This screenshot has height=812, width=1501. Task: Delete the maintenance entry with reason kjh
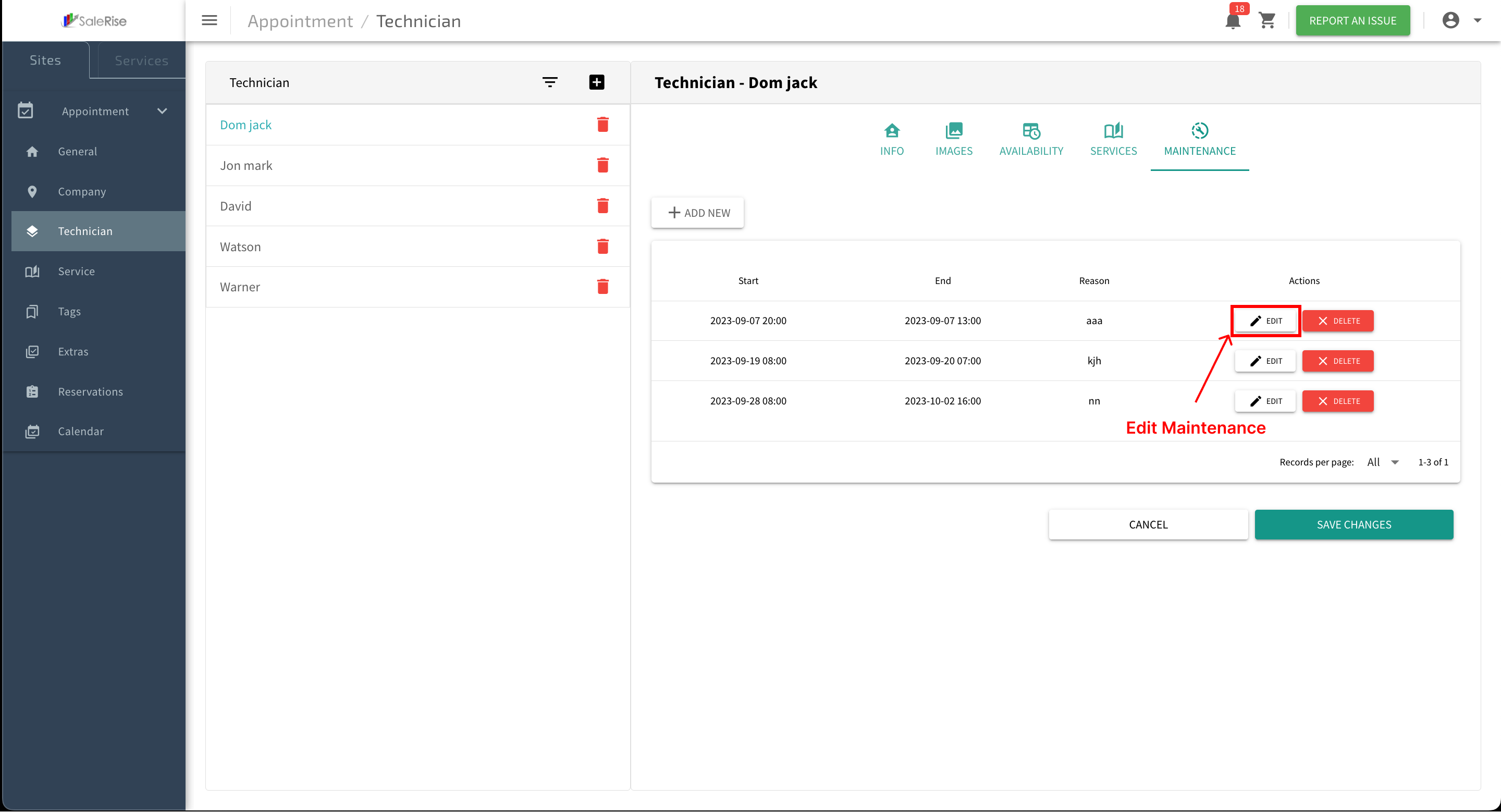[1338, 361]
